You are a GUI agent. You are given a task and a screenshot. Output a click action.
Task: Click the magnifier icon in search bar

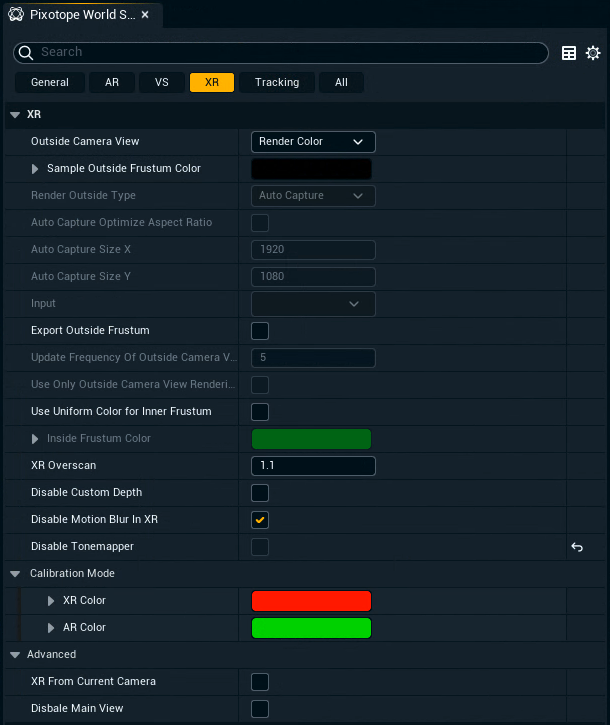click(28, 52)
